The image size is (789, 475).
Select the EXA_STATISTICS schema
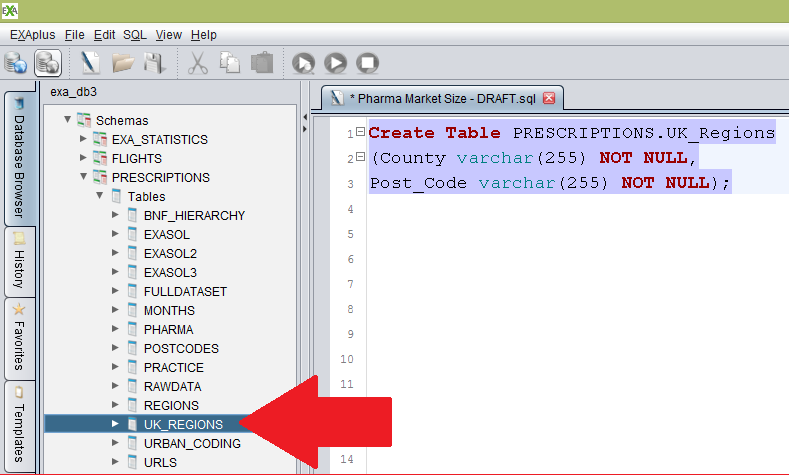[x=160, y=139]
